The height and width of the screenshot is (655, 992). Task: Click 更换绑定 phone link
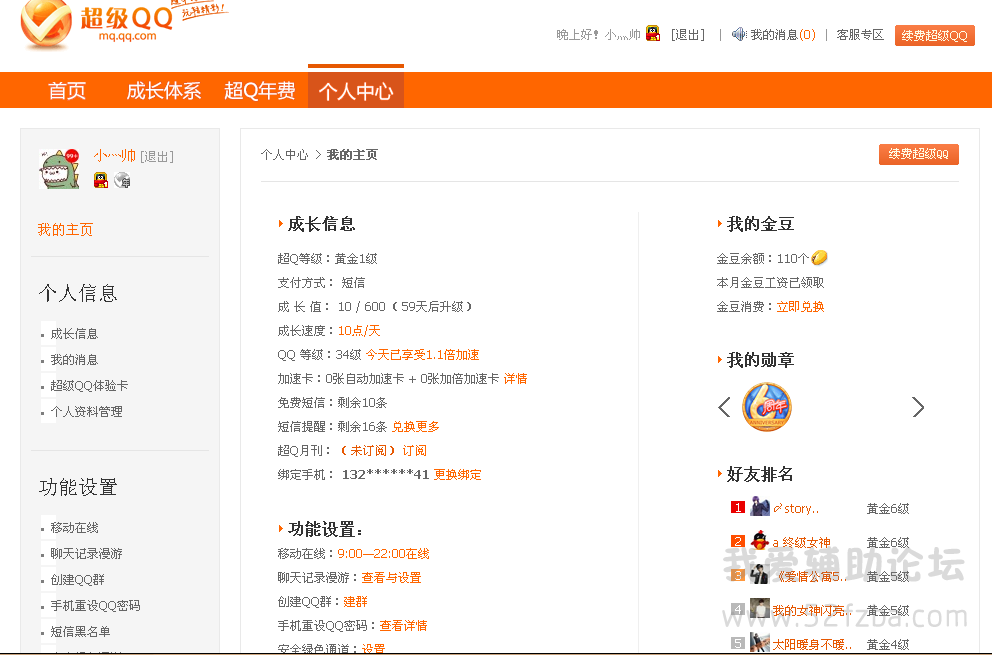457,475
